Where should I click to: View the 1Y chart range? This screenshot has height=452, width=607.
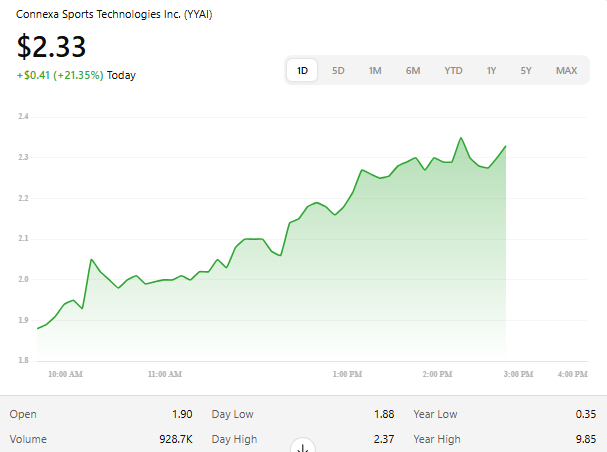[491, 70]
